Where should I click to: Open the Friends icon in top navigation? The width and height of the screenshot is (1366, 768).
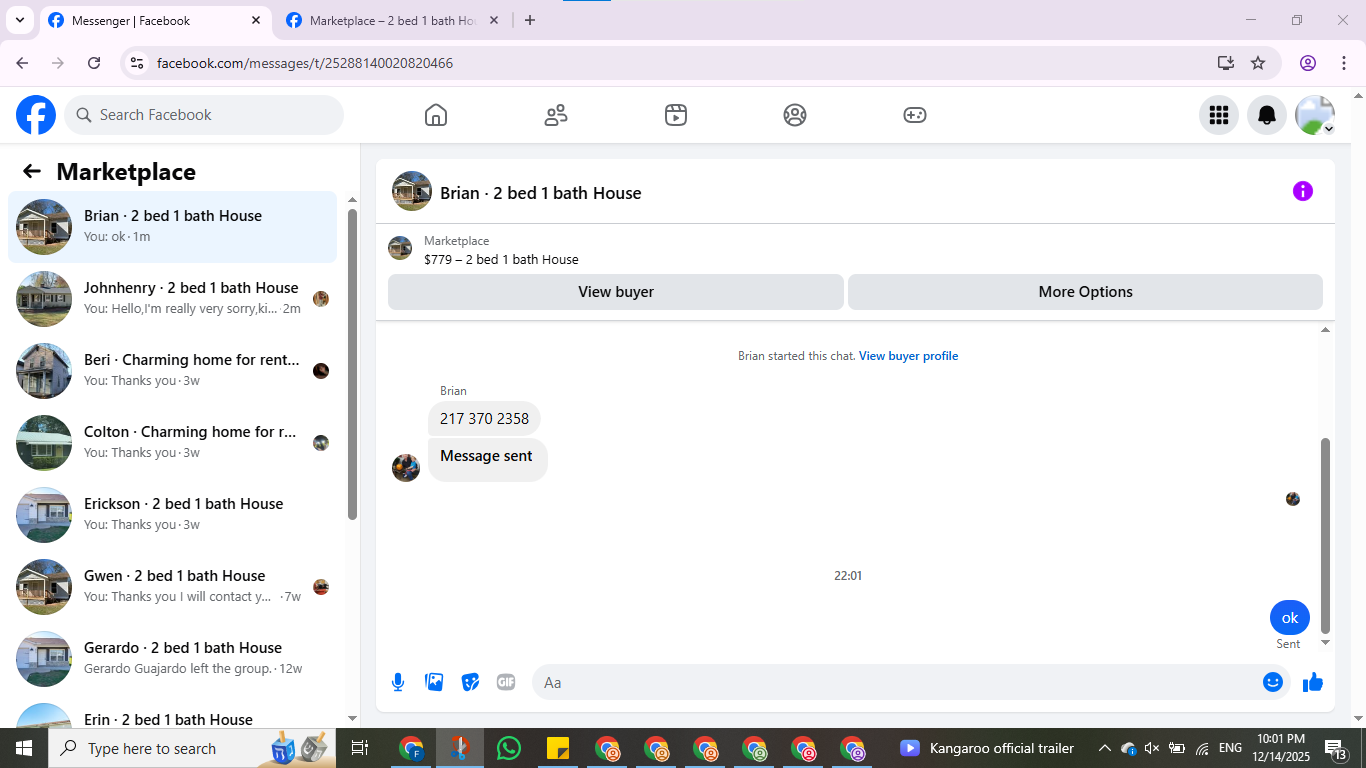pos(556,115)
